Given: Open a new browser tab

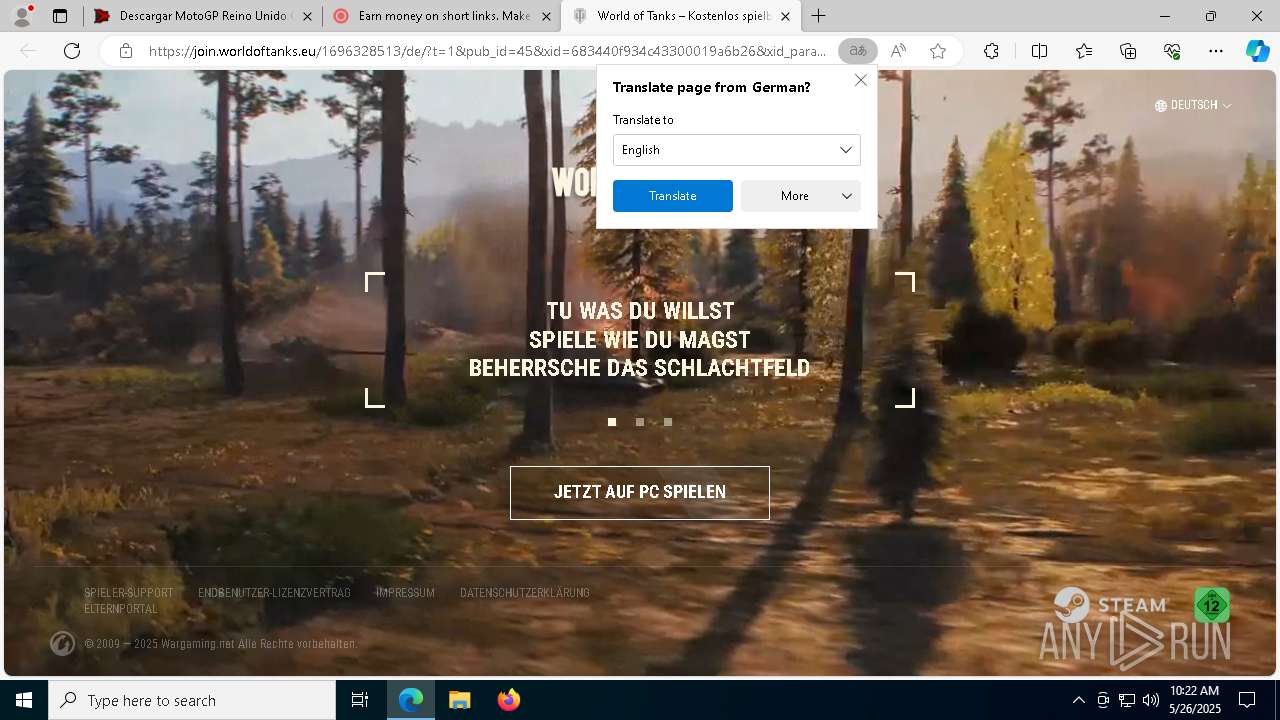Looking at the screenshot, I should (818, 16).
